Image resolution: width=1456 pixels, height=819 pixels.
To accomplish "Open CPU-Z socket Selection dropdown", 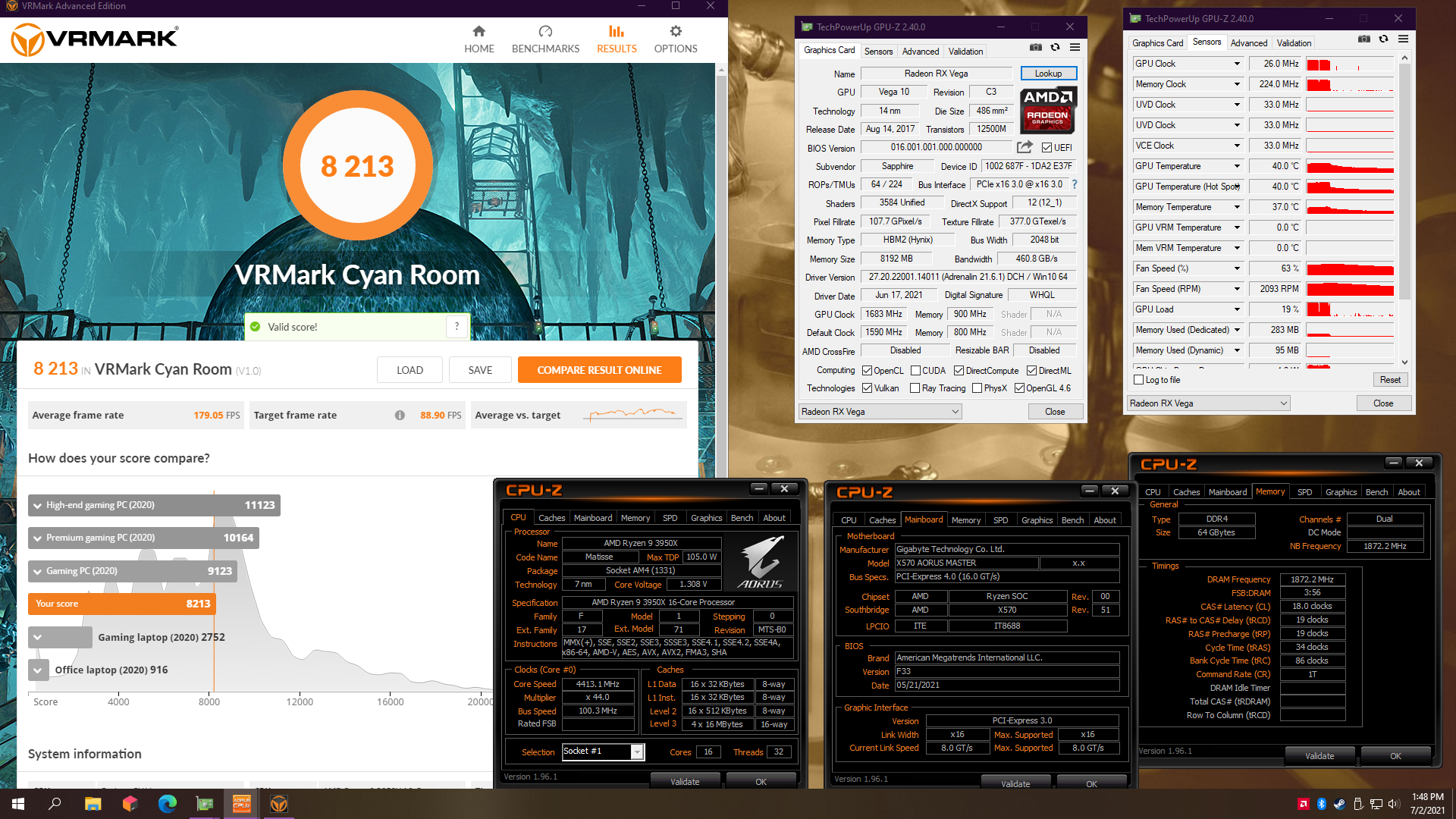I will (x=637, y=752).
